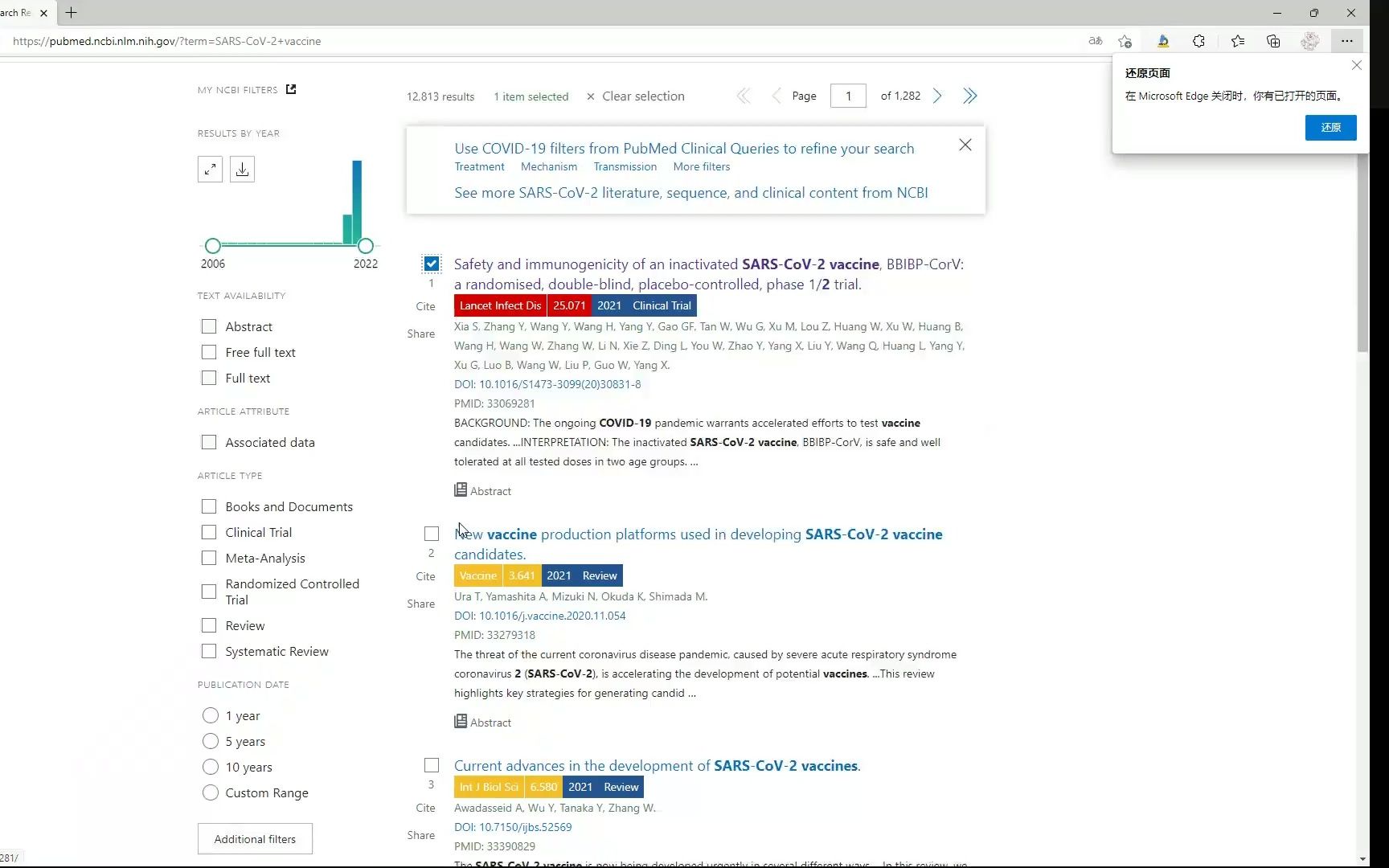This screenshot has width=1389, height=868.
Task: Share the Lancet Infect Dis article
Action: tap(421, 334)
